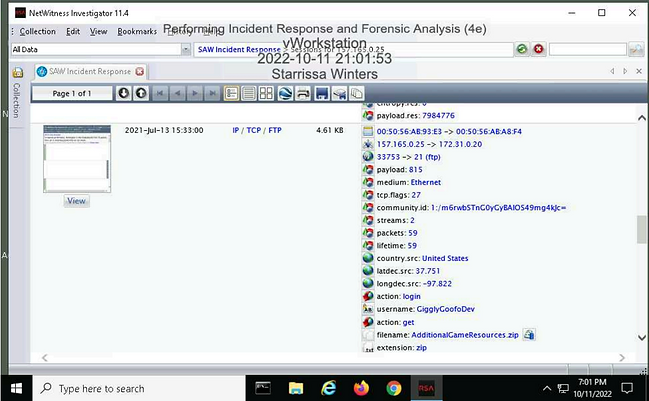This screenshot has height=401, width=649.
Task: Click the sort descending down-arrow icon
Action: 123,93
